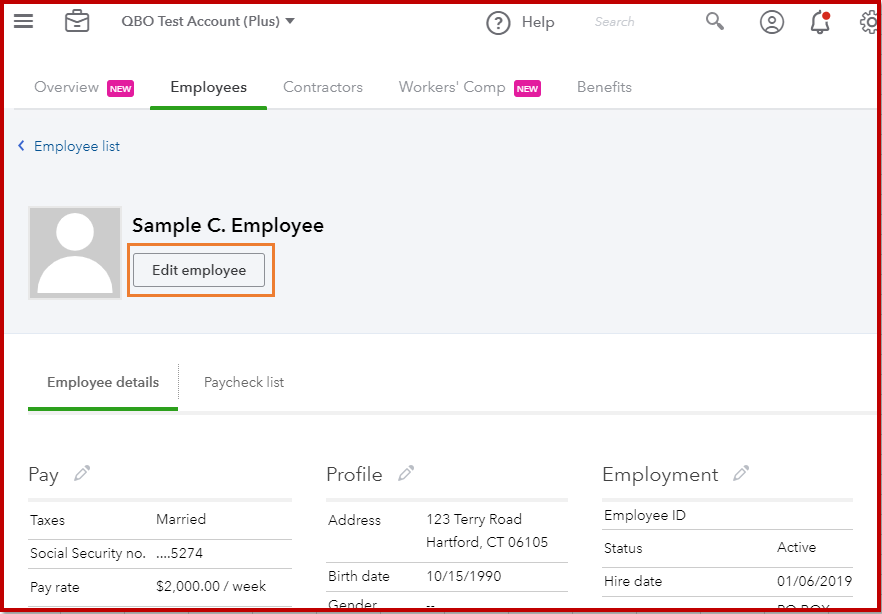Open the hamburger navigation menu
This screenshot has width=882, height=614.
click(x=23, y=21)
